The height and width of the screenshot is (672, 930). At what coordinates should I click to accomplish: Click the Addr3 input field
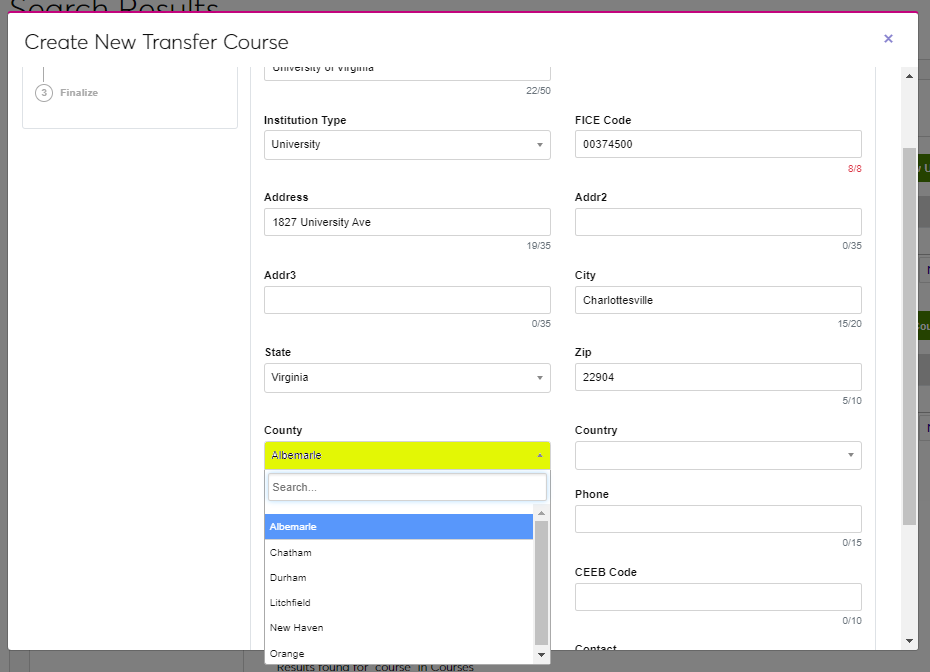click(x=407, y=300)
